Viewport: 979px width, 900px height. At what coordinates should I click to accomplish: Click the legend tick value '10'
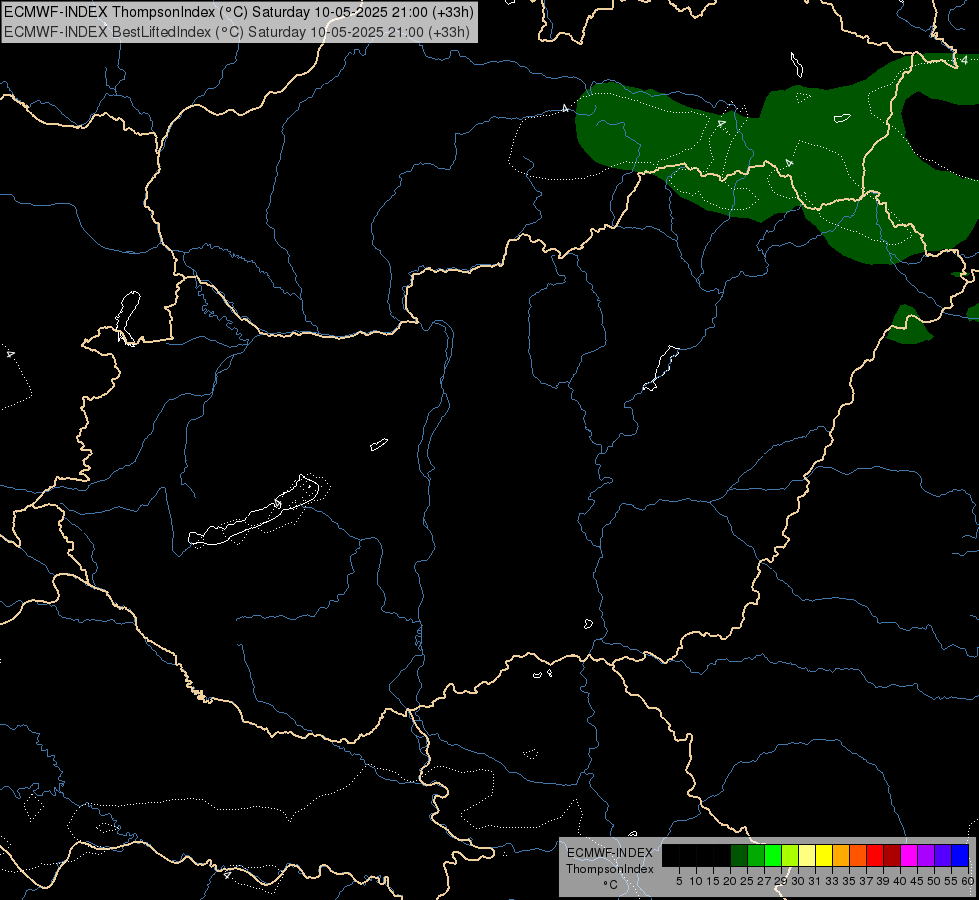pos(696,881)
